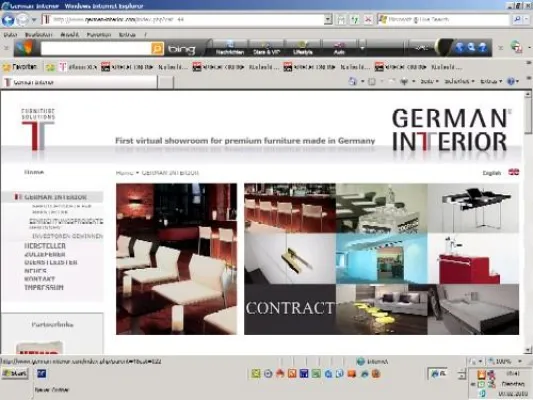Close the Bing toolbar with left X
This screenshot has height=400, width=533.
pos(6,48)
